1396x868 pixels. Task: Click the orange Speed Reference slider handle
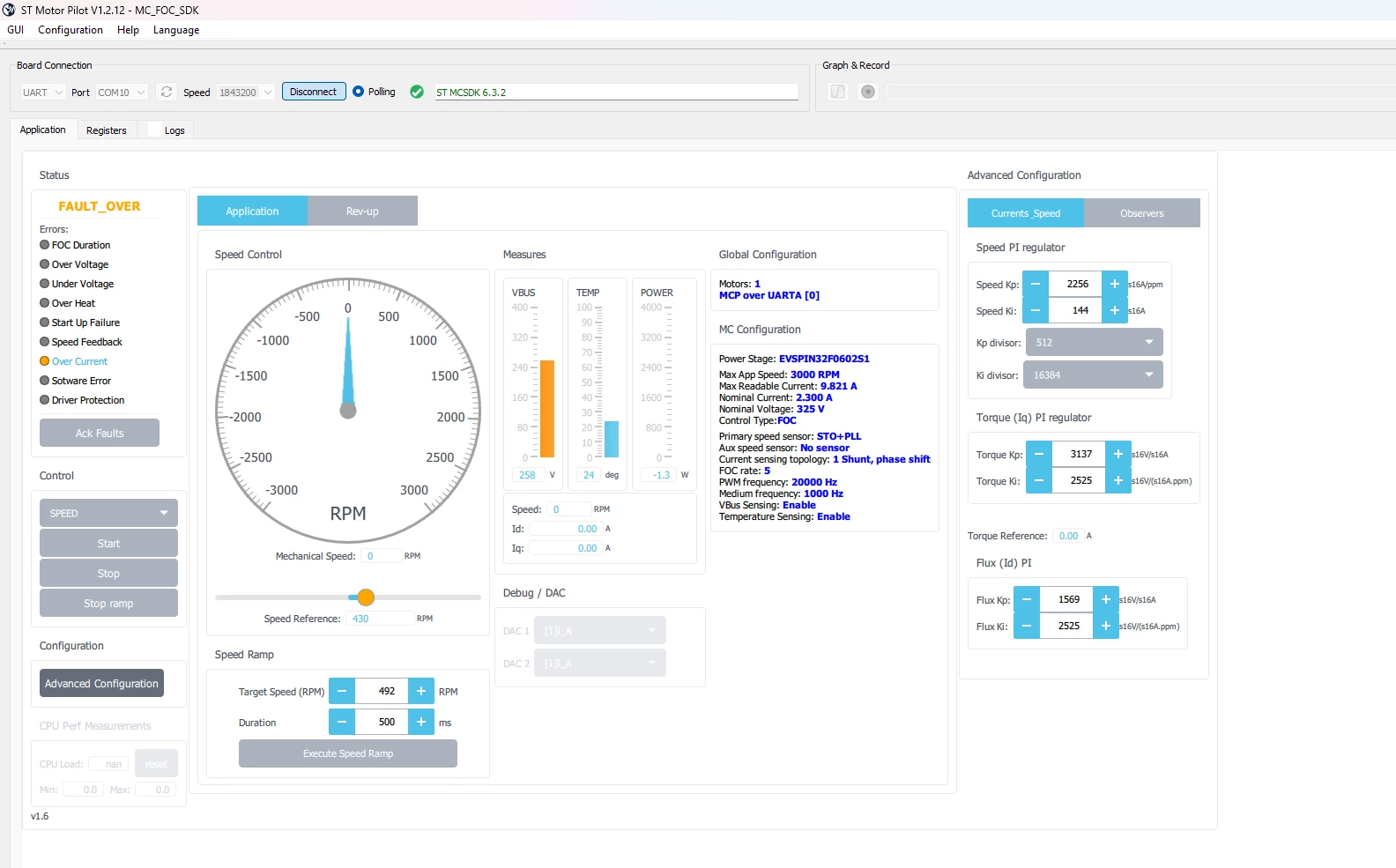367,597
